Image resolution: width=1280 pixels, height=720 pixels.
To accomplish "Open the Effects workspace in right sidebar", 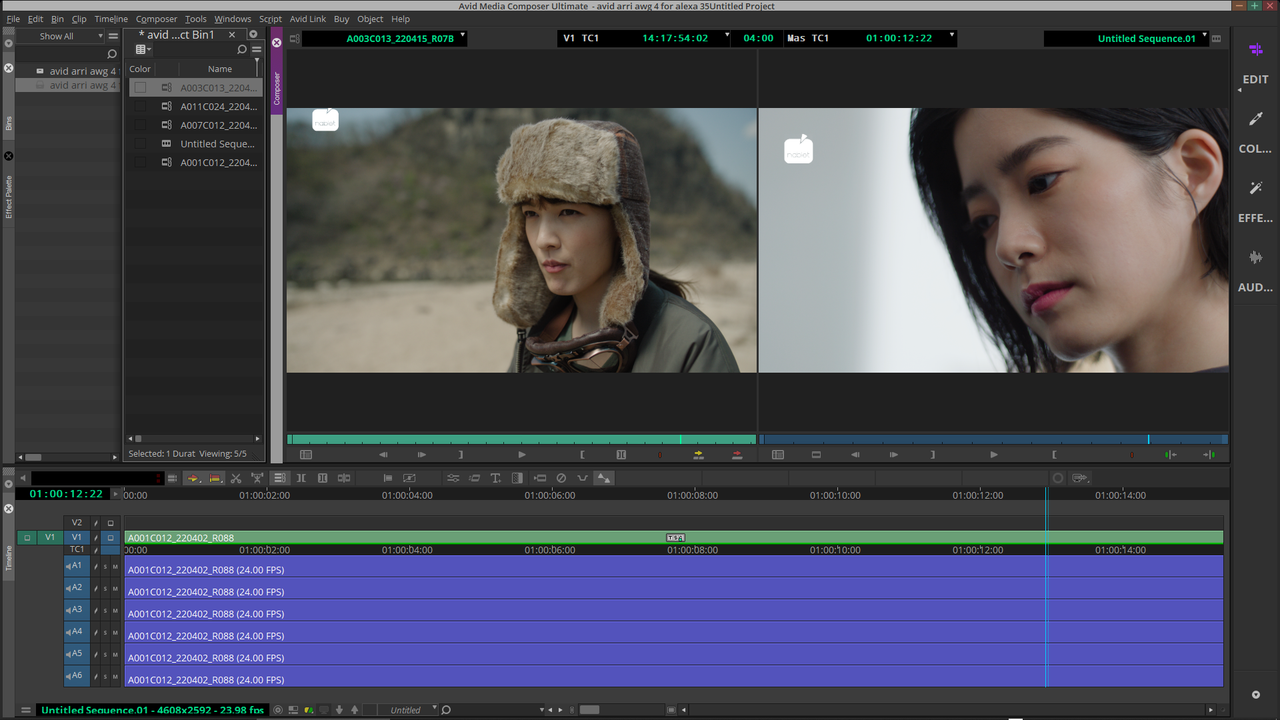I will [1255, 201].
